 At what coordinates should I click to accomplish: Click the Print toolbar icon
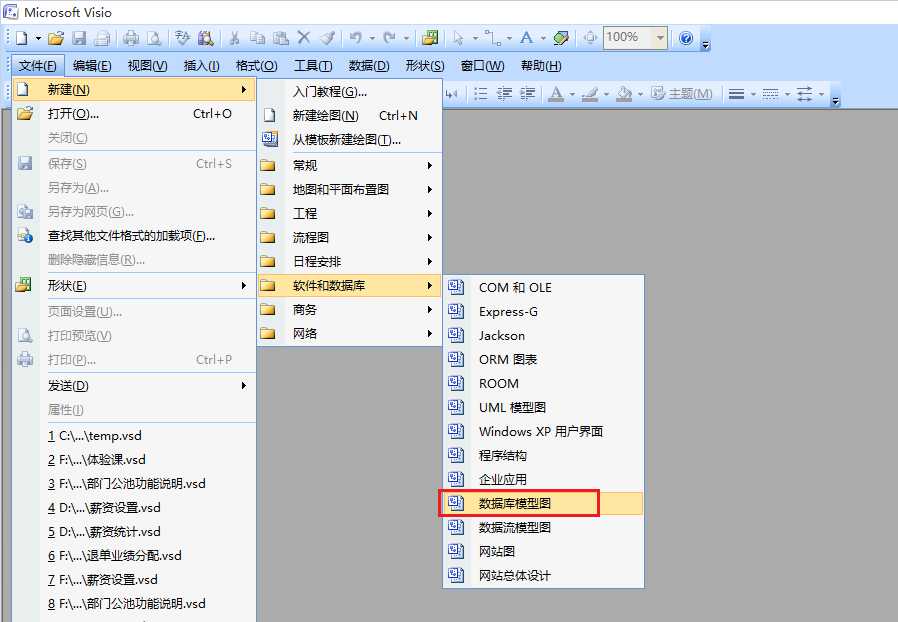[131, 38]
